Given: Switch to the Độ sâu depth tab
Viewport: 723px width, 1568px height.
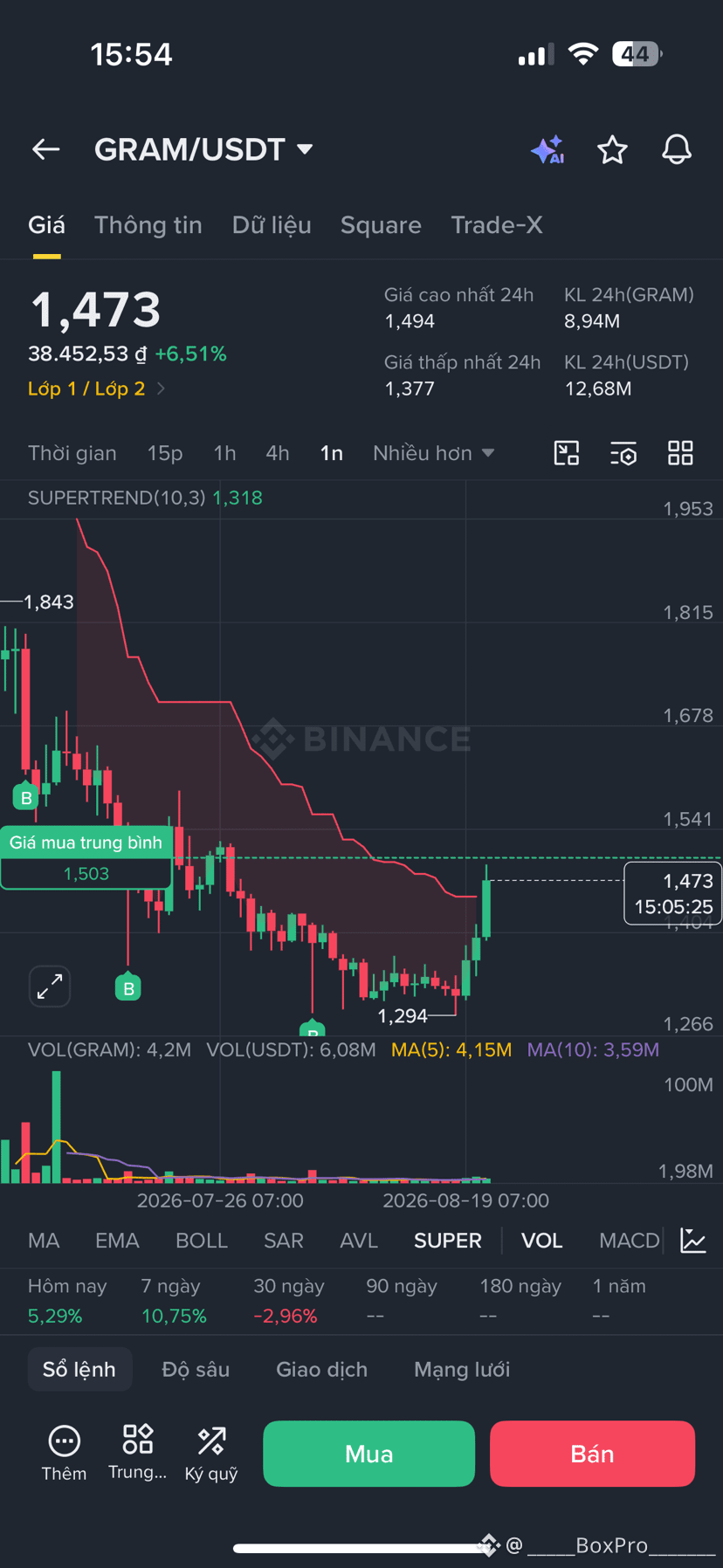Looking at the screenshot, I should (196, 1369).
